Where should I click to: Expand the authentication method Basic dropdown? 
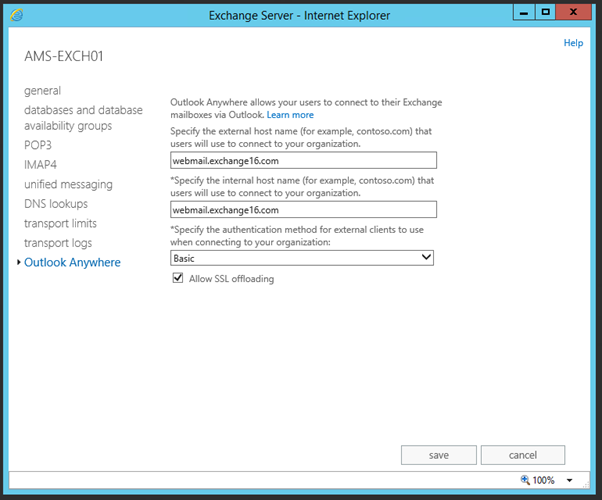point(426,258)
